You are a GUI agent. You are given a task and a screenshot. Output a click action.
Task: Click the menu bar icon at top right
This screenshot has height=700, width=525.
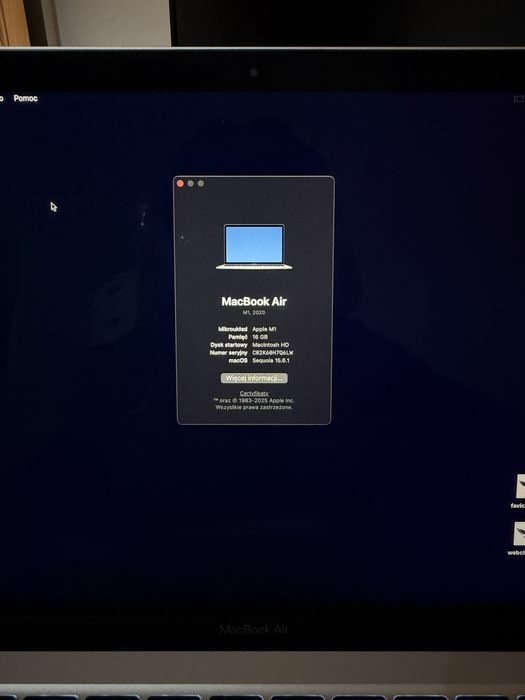coord(518,99)
